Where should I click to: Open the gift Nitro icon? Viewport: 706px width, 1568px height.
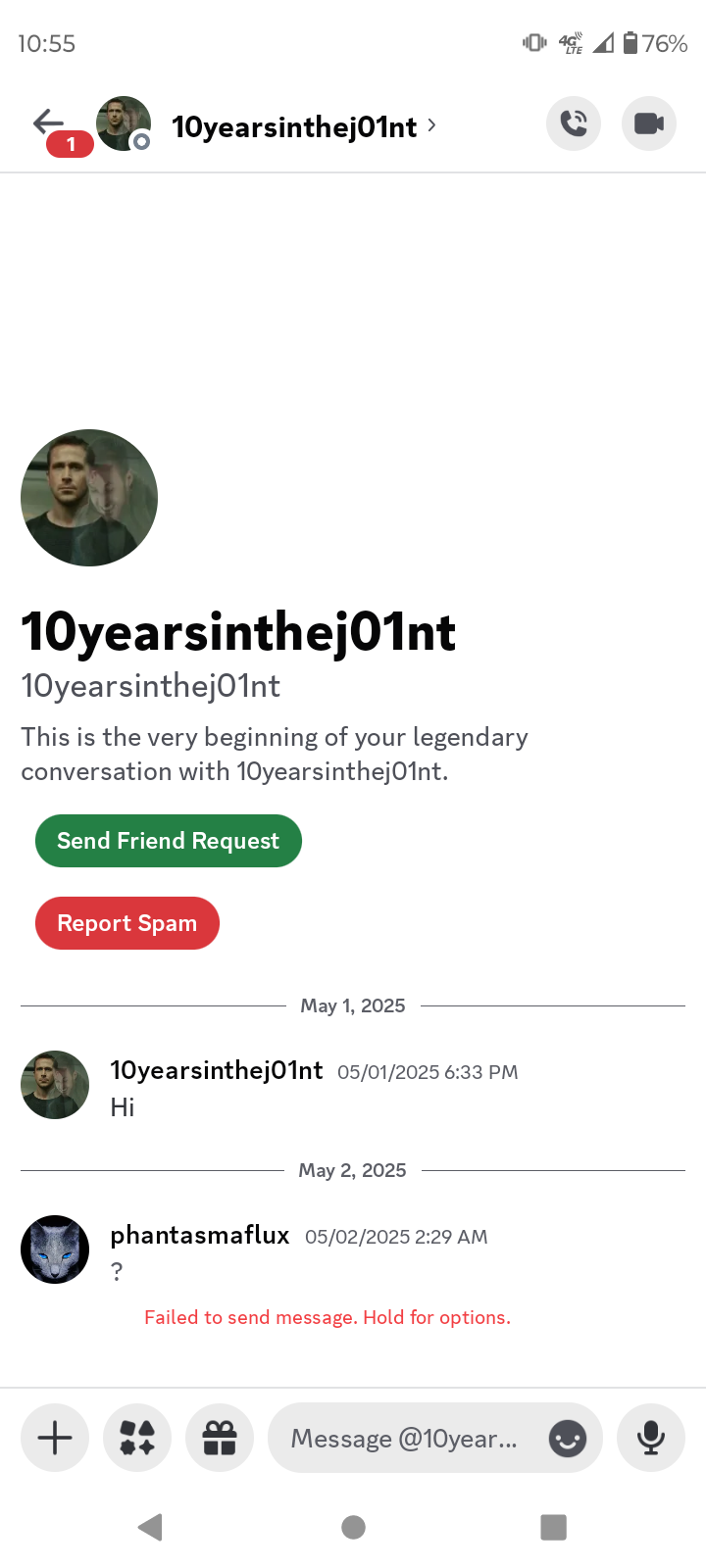[x=220, y=1438]
